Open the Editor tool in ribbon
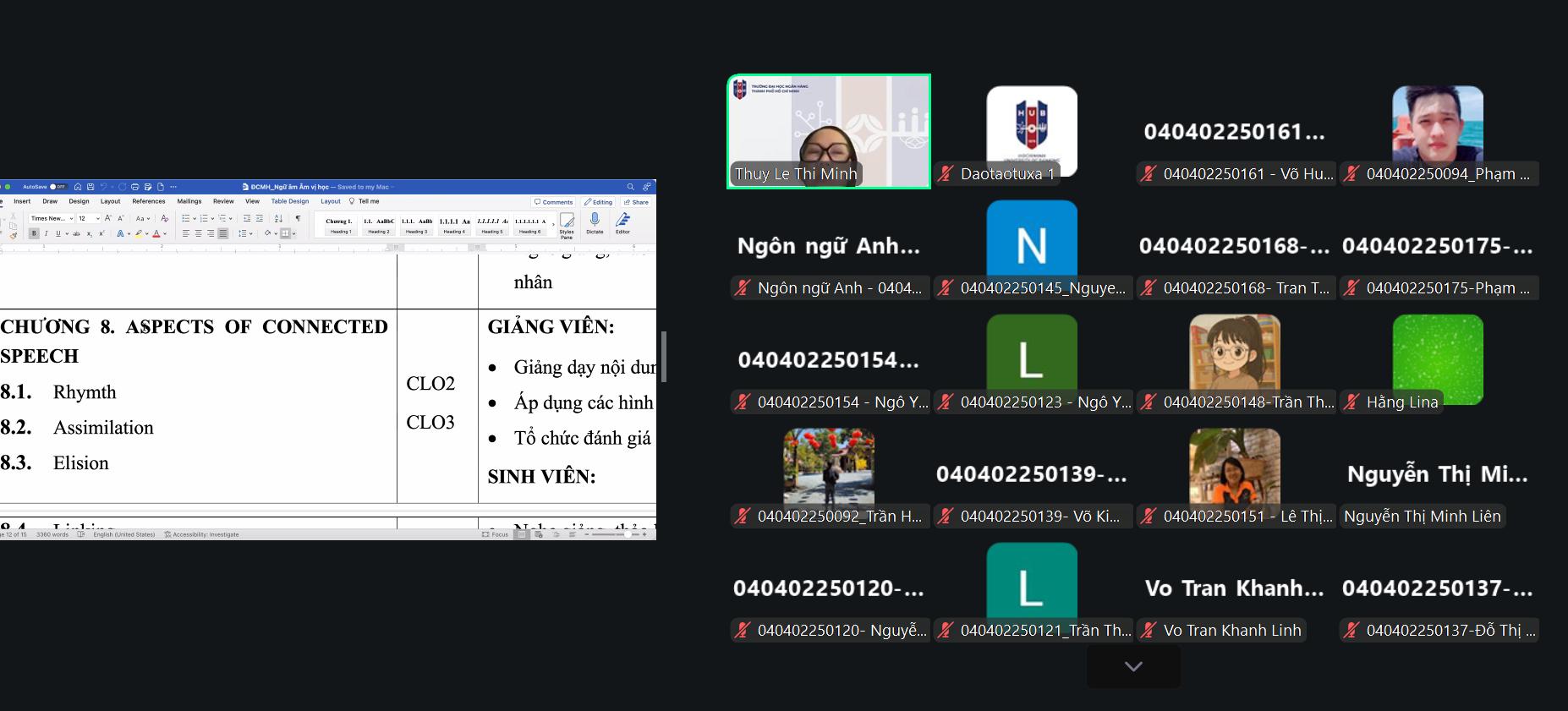1568x711 pixels. [x=623, y=223]
